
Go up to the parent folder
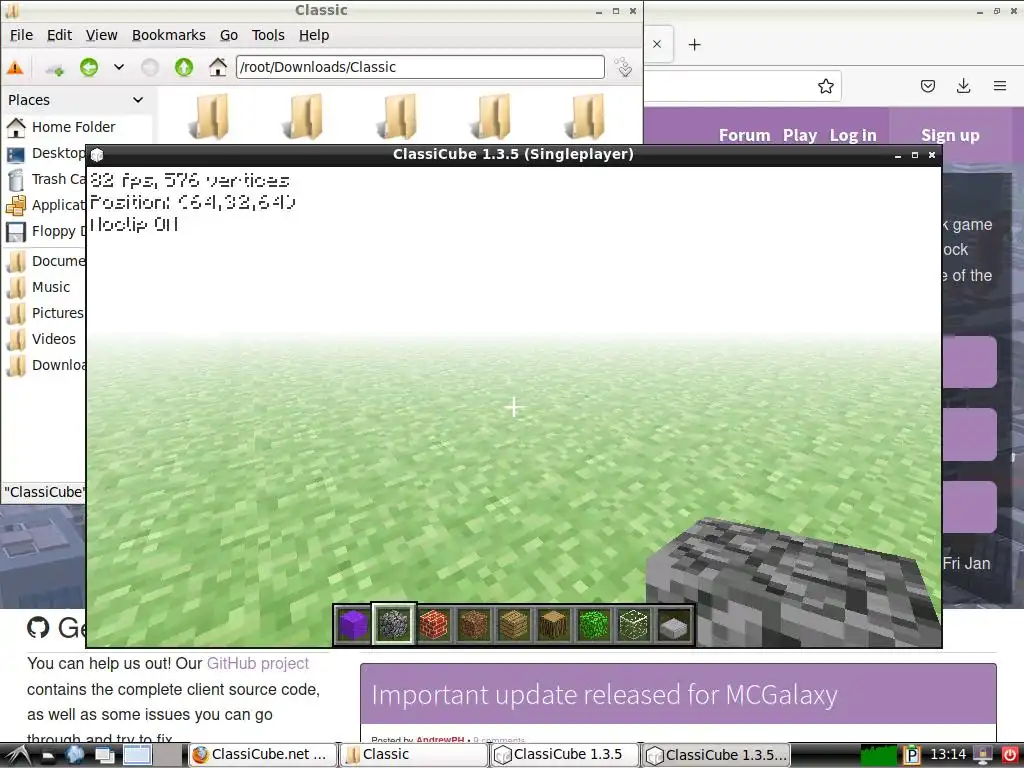click(184, 67)
